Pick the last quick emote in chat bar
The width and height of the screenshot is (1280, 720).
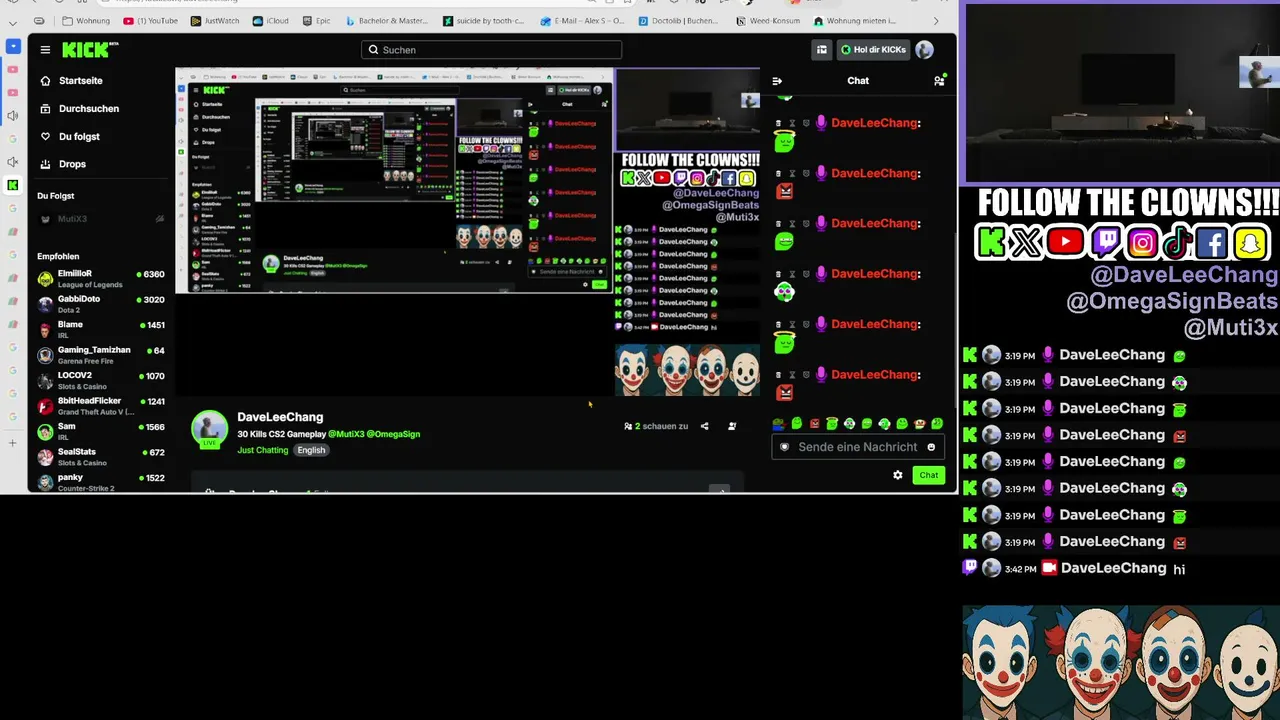point(937,424)
